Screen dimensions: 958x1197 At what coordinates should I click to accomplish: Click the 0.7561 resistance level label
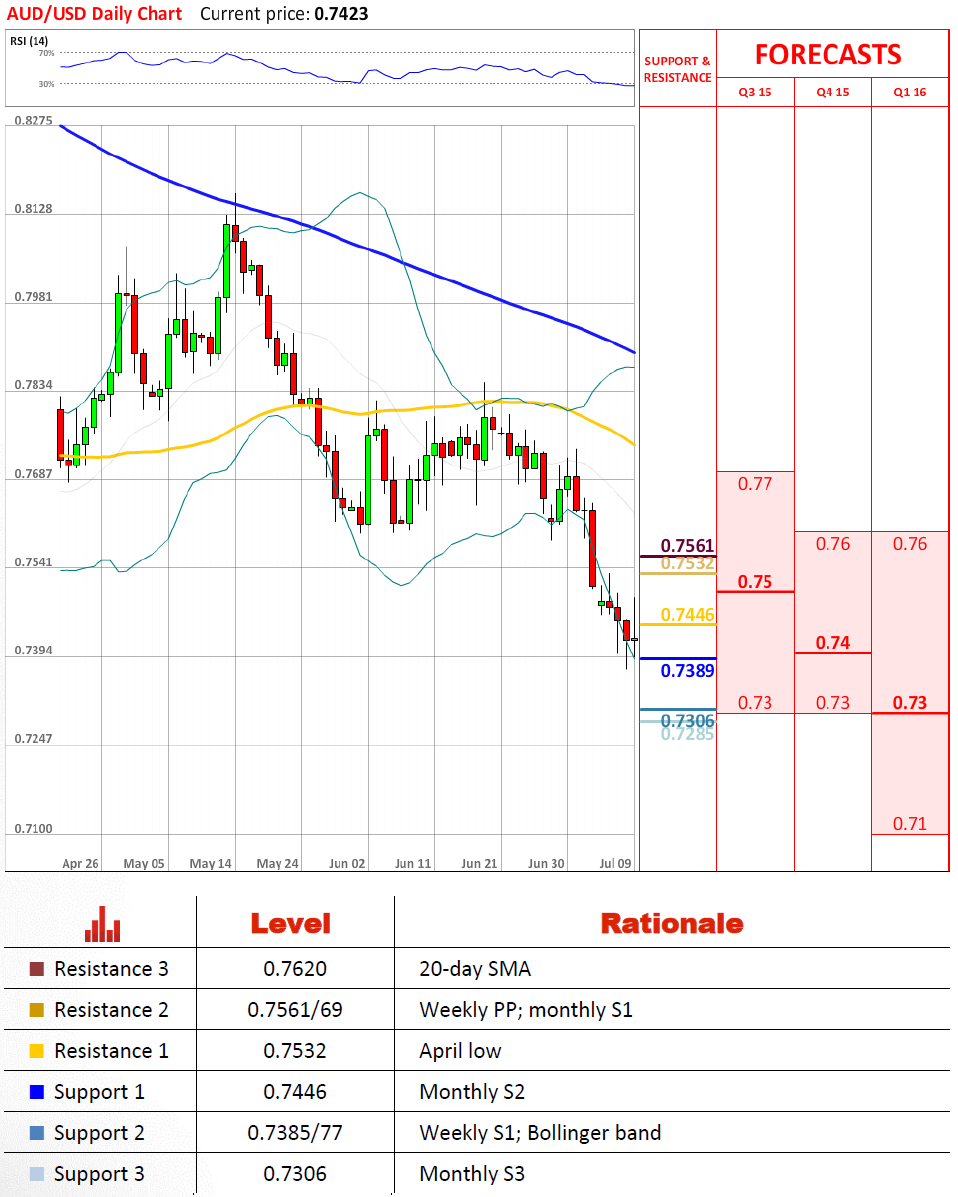687,545
